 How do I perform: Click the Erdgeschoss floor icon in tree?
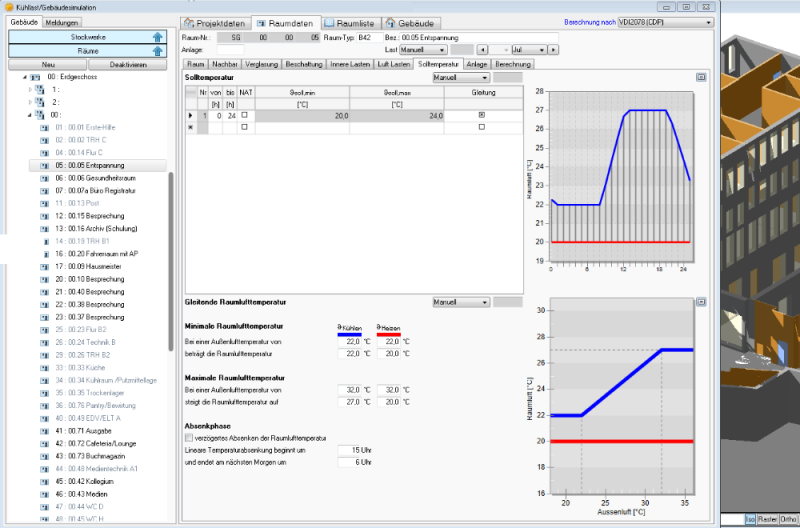[x=36, y=76]
